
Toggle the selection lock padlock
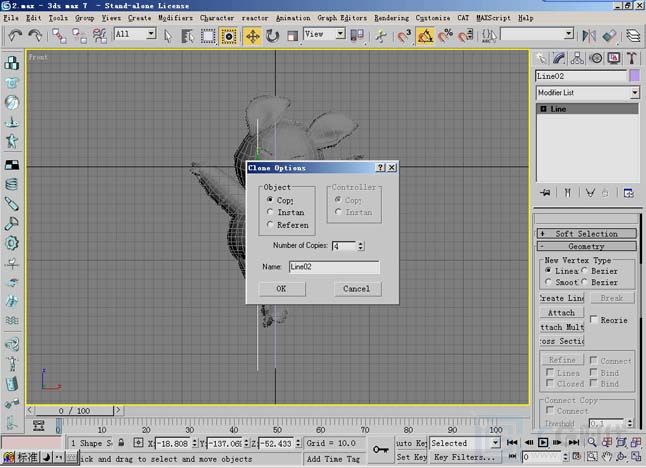click(121, 442)
